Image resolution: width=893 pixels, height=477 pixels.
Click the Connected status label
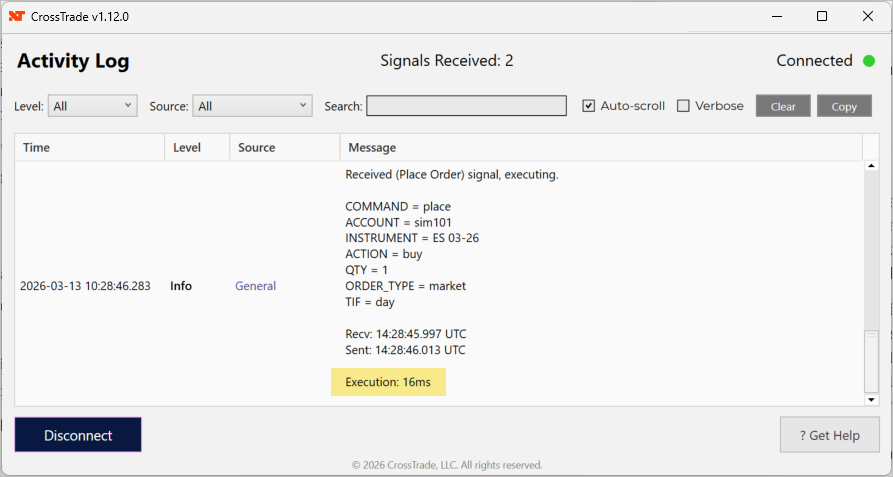tap(814, 61)
